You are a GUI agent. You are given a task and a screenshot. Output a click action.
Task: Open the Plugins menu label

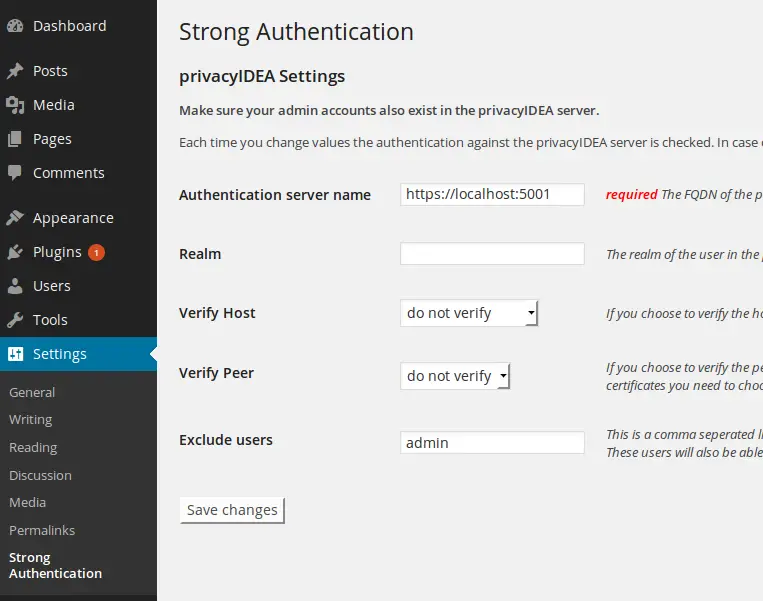(x=57, y=252)
